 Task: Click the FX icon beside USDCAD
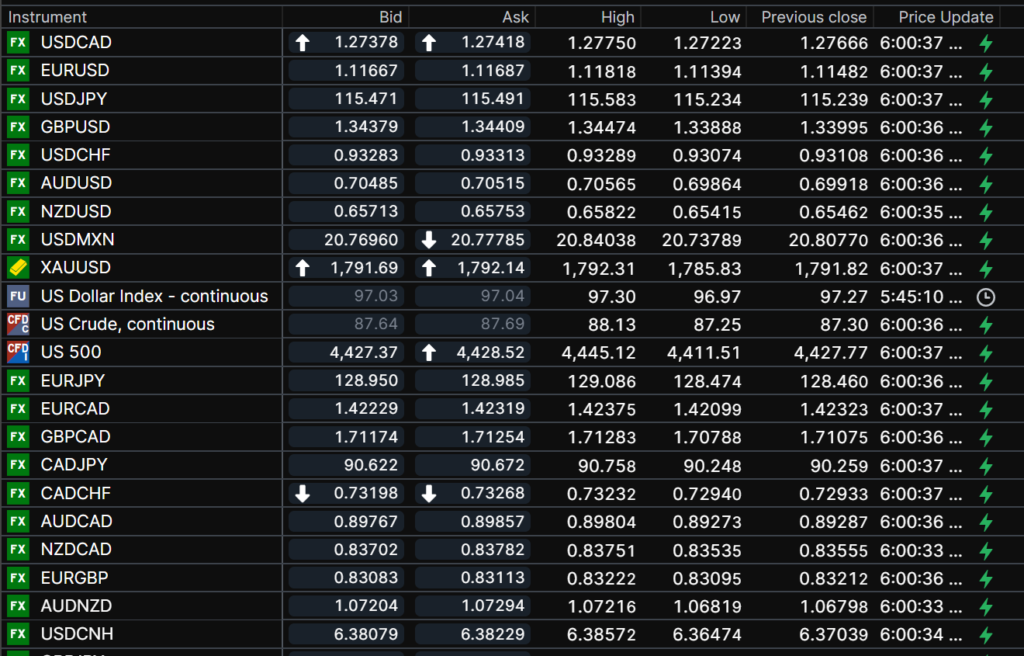18,42
